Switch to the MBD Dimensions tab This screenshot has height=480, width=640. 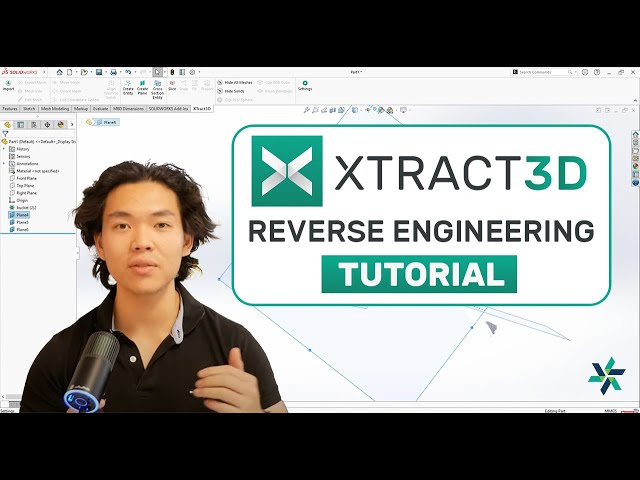tap(128, 109)
